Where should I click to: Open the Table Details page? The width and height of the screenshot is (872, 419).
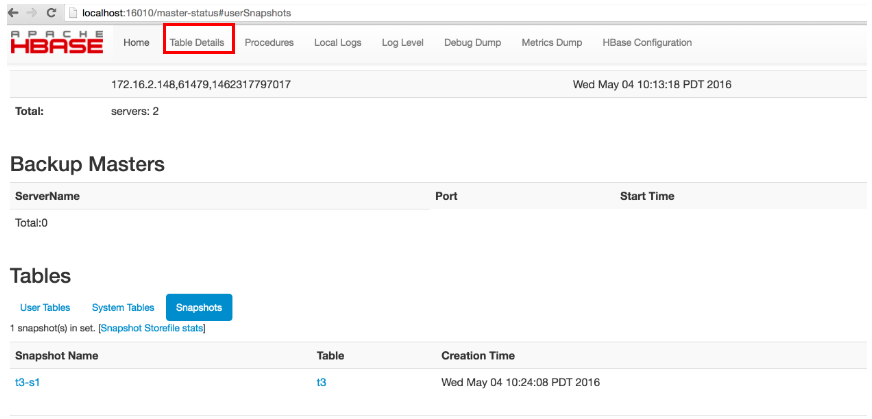197,42
